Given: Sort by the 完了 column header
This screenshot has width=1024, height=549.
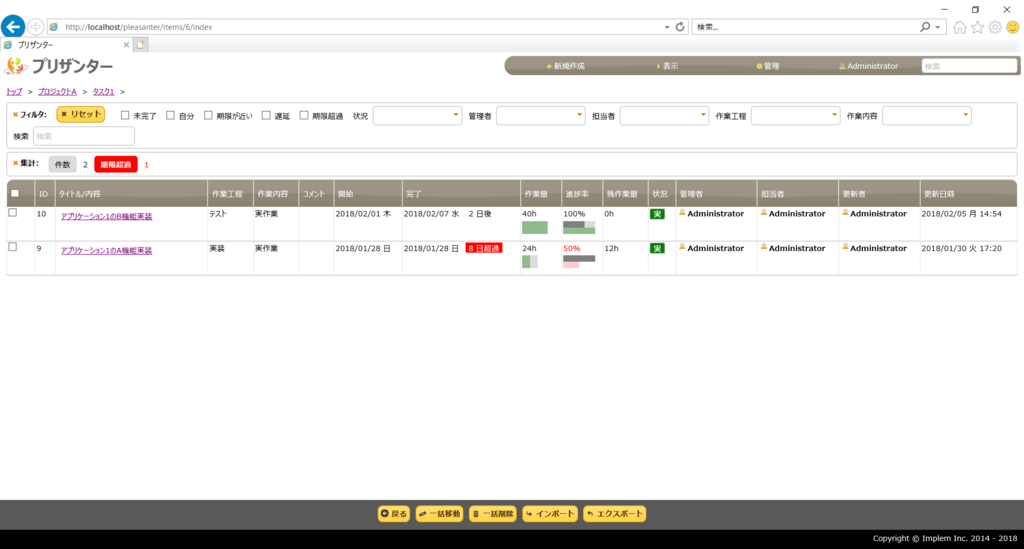Looking at the screenshot, I should [x=462, y=194].
